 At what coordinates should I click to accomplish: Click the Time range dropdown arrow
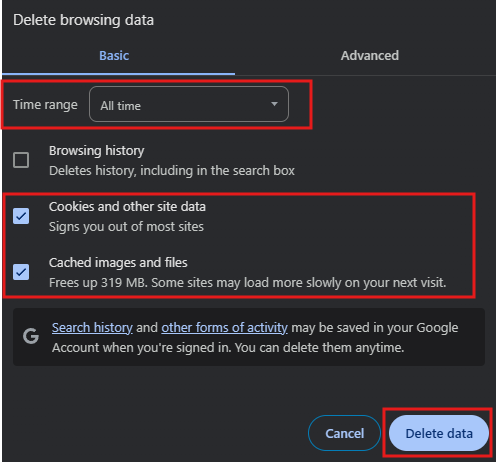pos(274,104)
